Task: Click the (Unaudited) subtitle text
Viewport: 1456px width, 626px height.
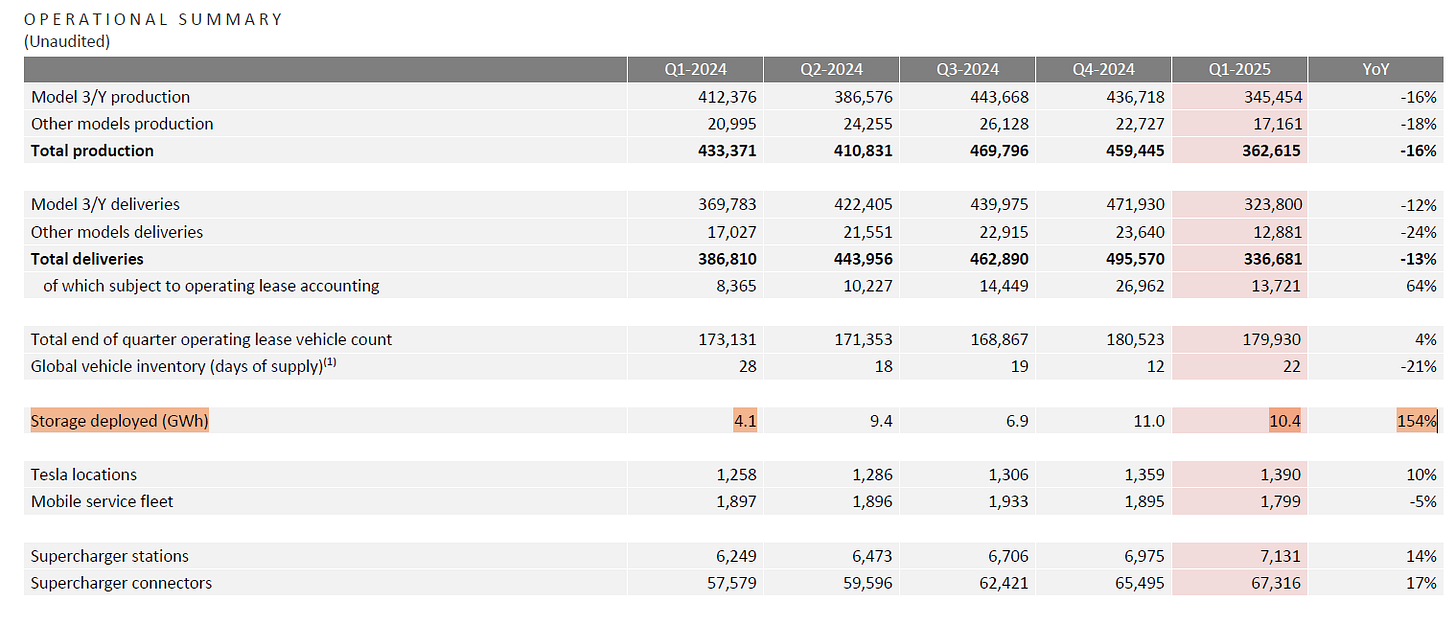Action: 67,42
